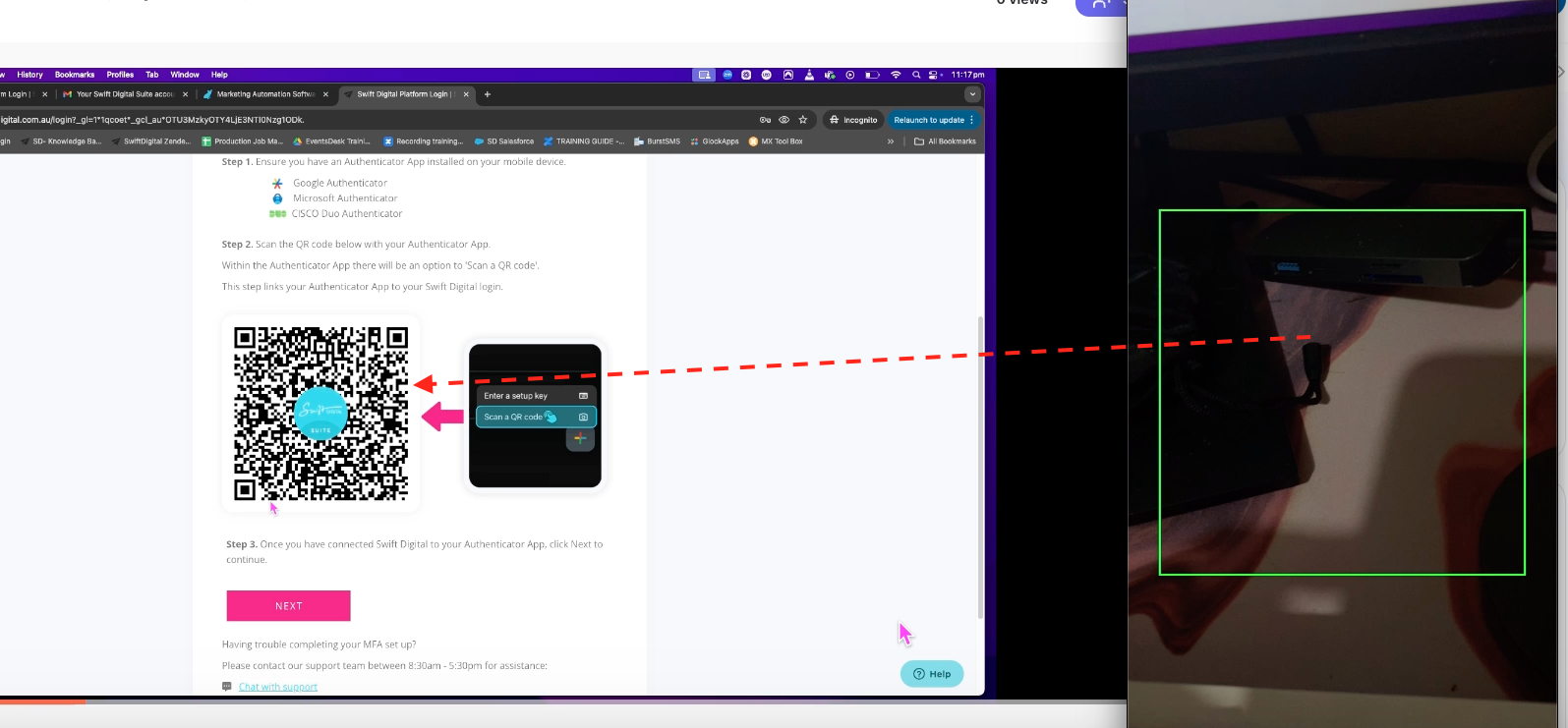The width and height of the screenshot is (1568, 728).
Task: Click the page vertical scrollbar
Action: pyautogui.click(x=980, y=467)
